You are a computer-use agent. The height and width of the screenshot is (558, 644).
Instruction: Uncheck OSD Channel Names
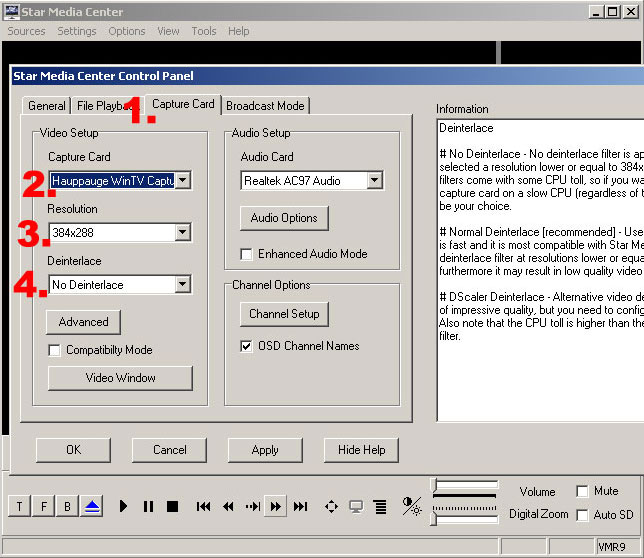(x=246, y=346)
